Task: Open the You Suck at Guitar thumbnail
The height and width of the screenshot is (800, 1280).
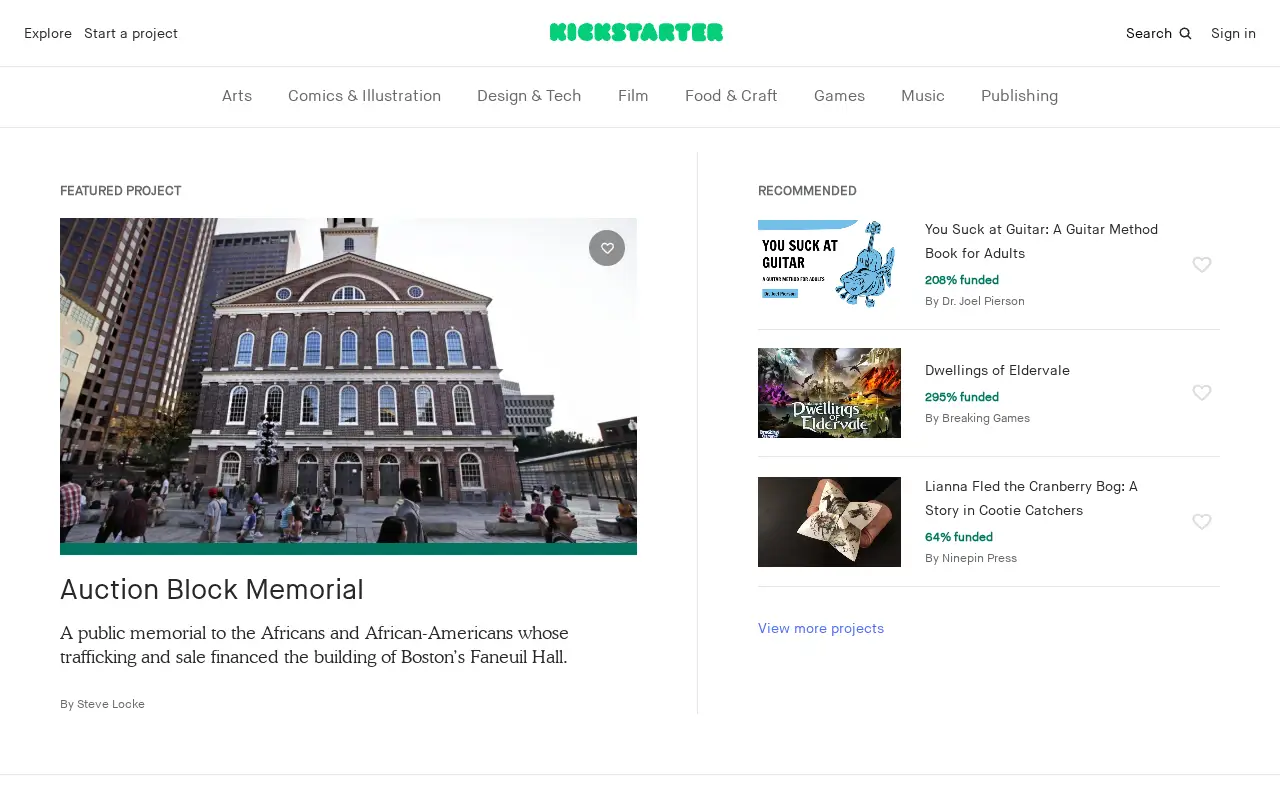Action: pos(829,264)
